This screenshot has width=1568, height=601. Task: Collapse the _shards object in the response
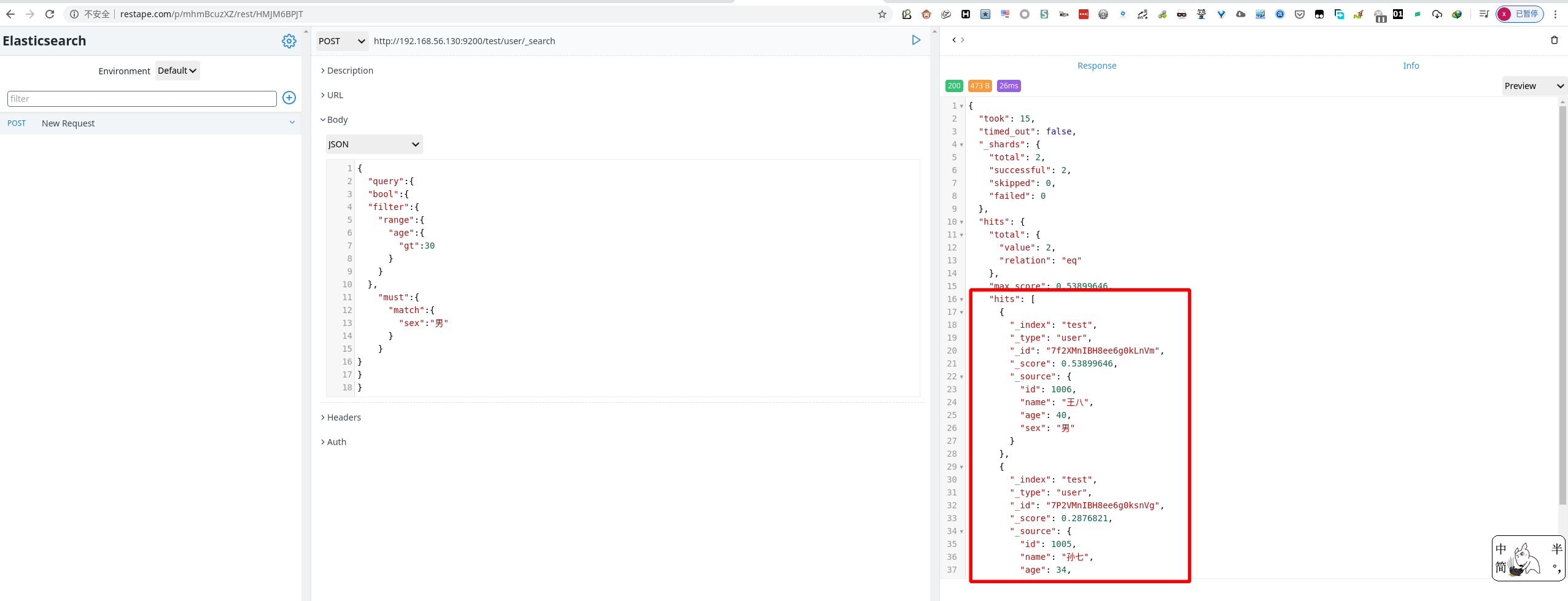click(x=961, y=145)
